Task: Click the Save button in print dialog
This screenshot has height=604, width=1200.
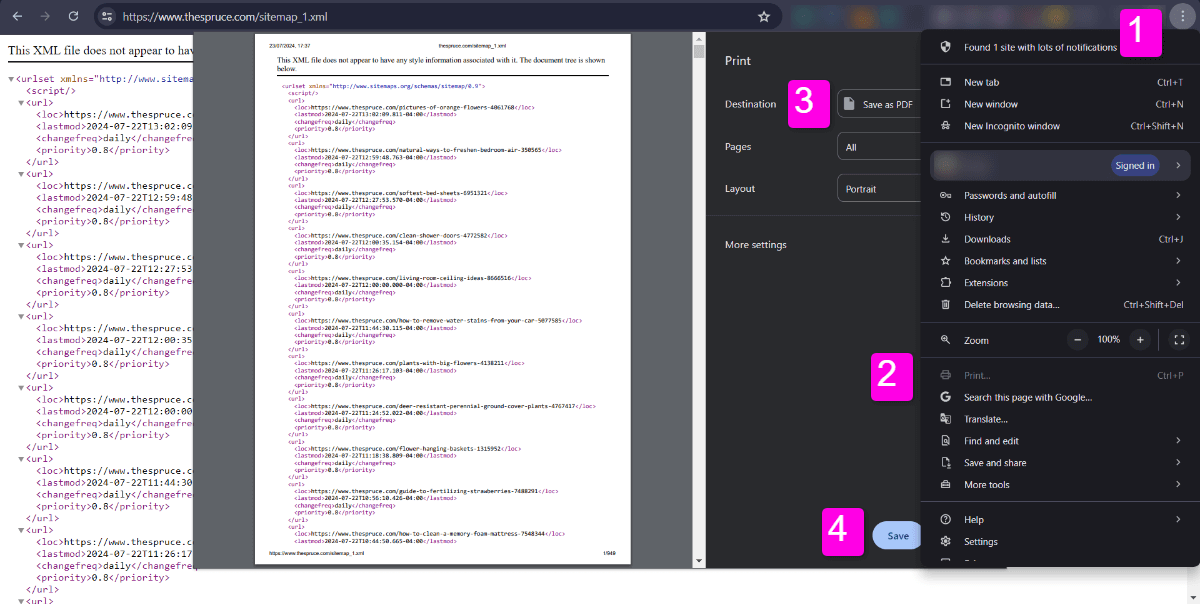Action: [897, 536]
